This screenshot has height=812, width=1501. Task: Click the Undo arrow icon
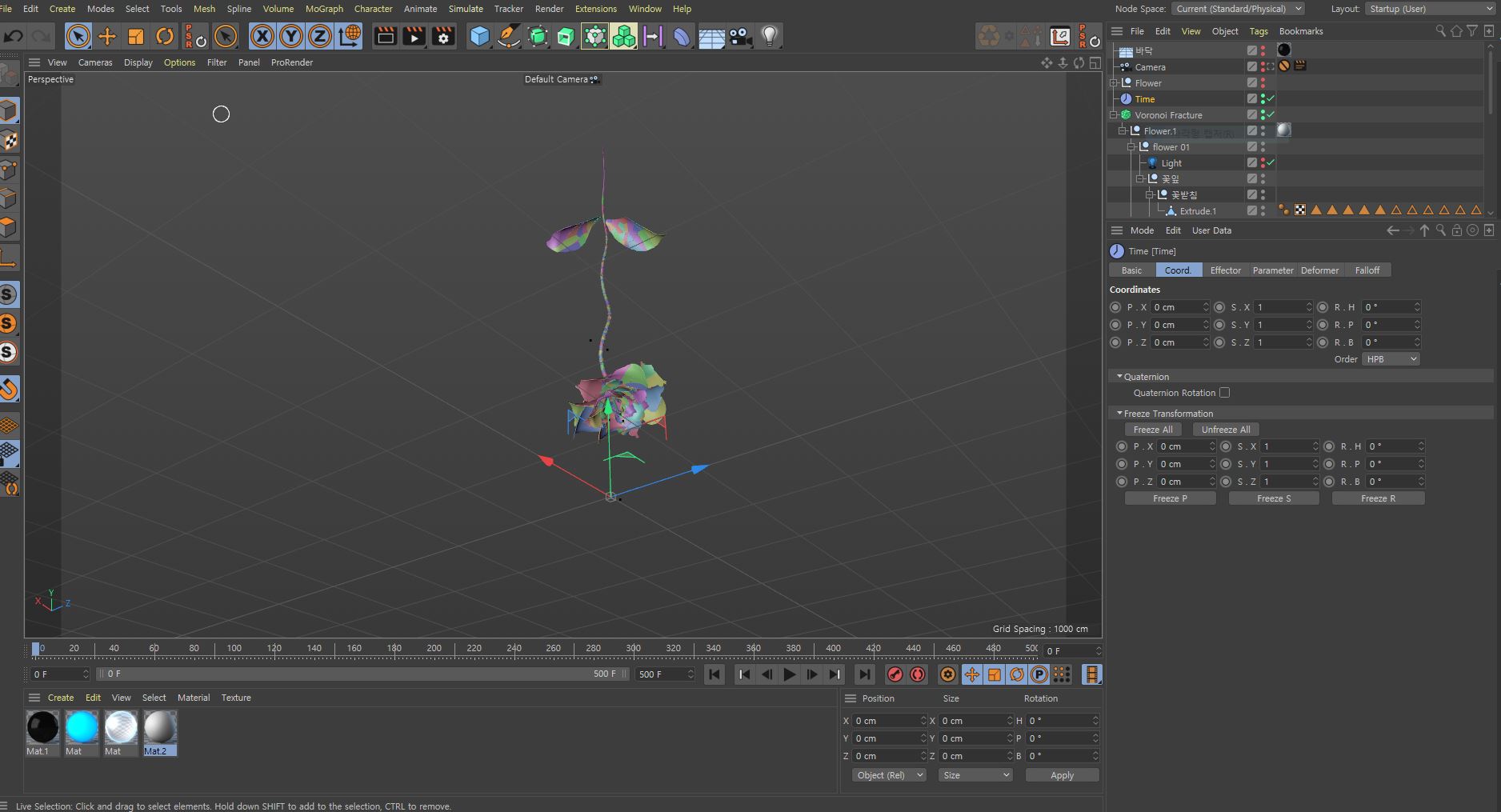point(13,36)
